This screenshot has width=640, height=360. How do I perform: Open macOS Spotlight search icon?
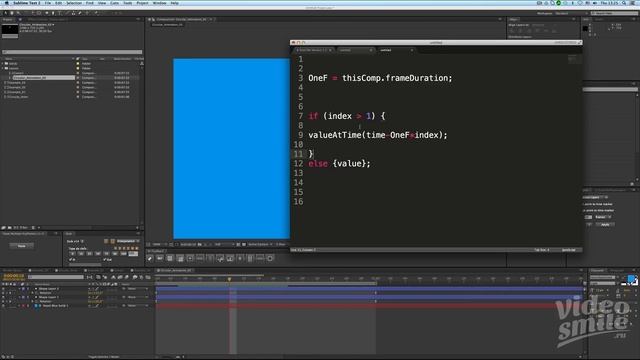coord(624,3)
